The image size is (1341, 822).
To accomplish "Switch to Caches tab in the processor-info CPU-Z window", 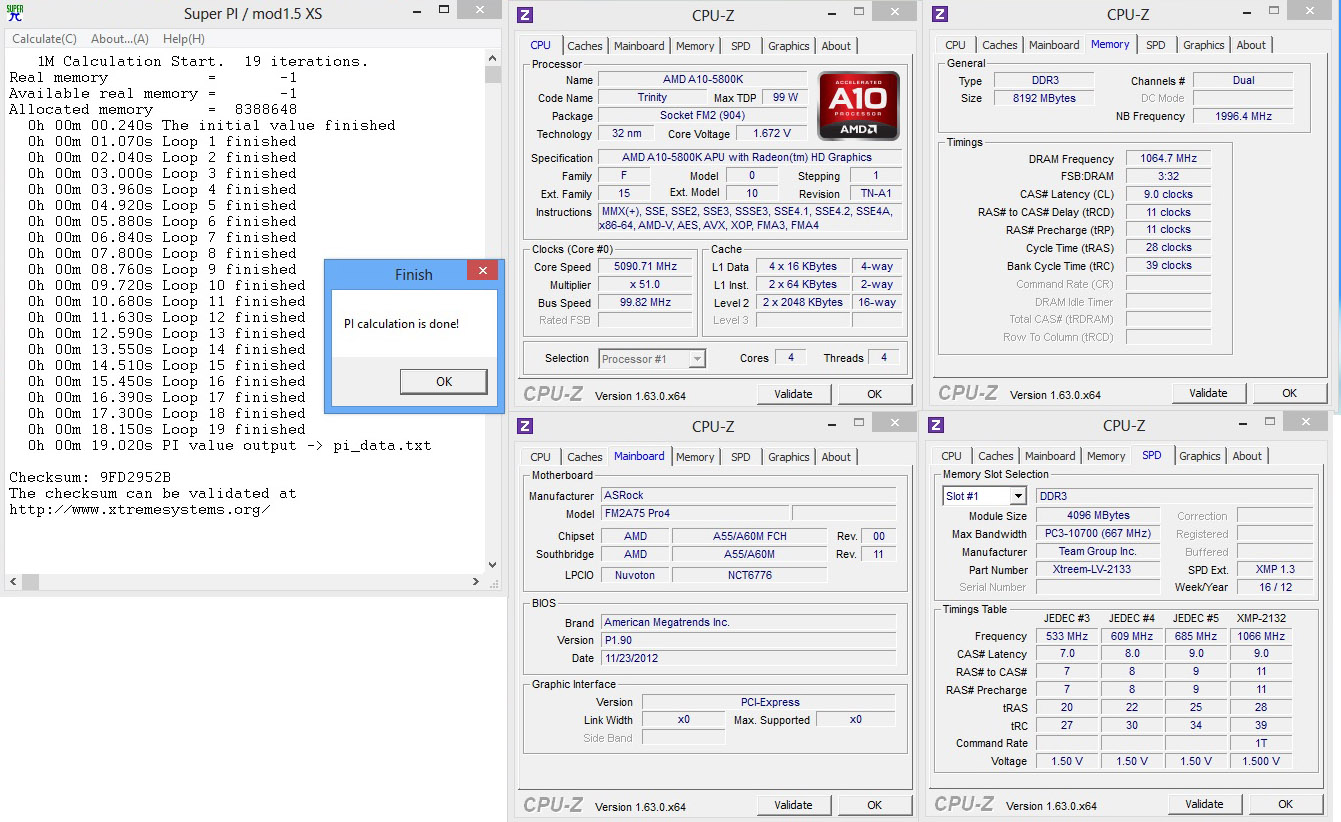I will [x=585, y=46].
